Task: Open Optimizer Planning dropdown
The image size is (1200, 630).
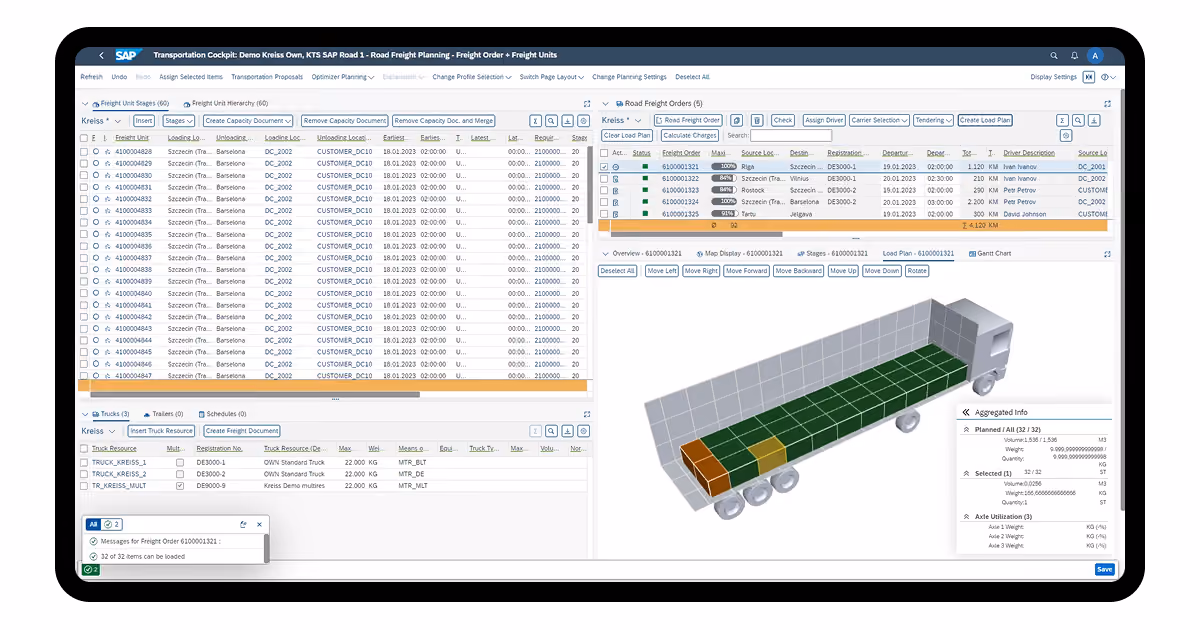Action: coord(342,77)
